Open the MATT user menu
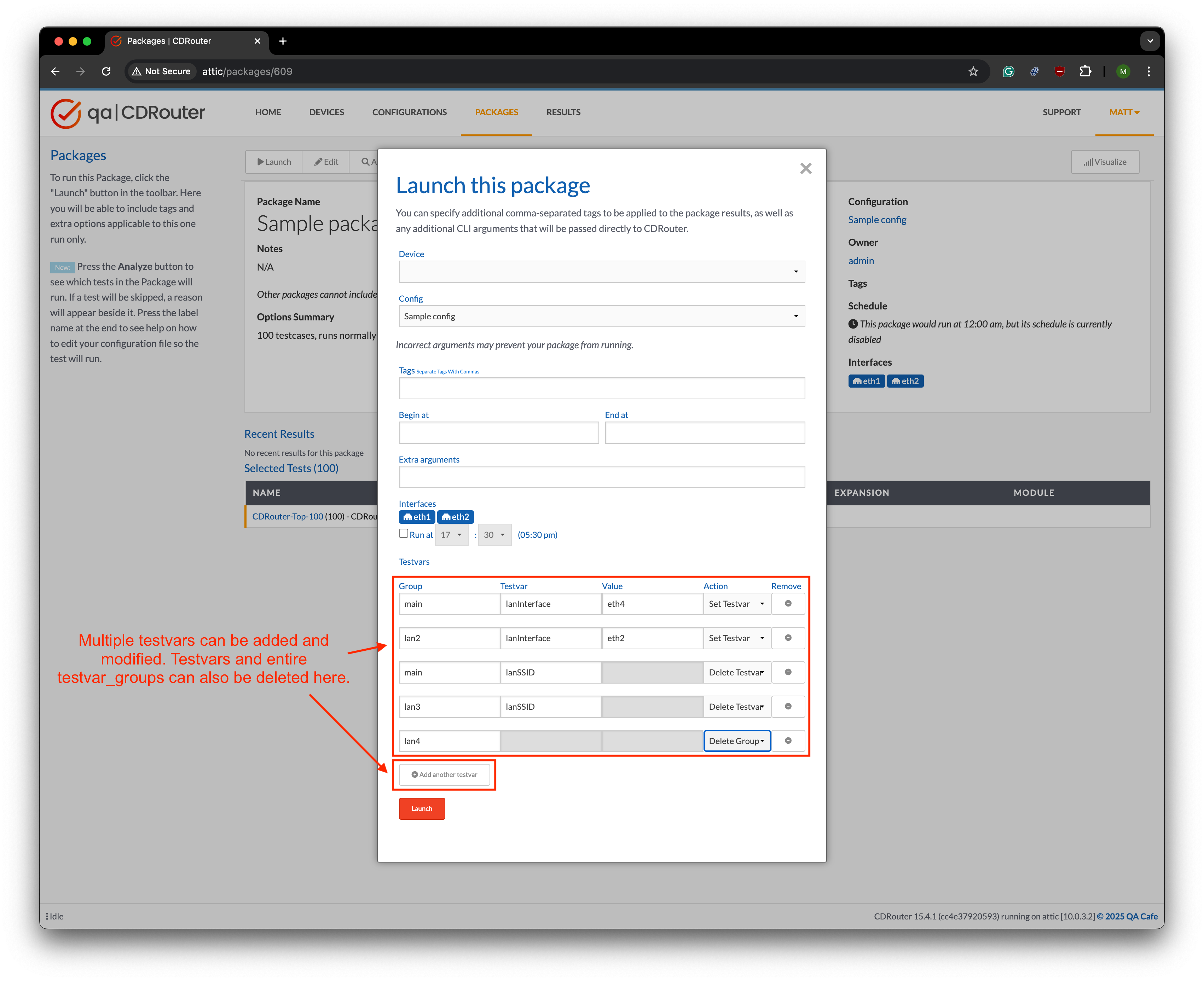The width and height of the screenshot is (1204, 981). tap(1124, 112)
